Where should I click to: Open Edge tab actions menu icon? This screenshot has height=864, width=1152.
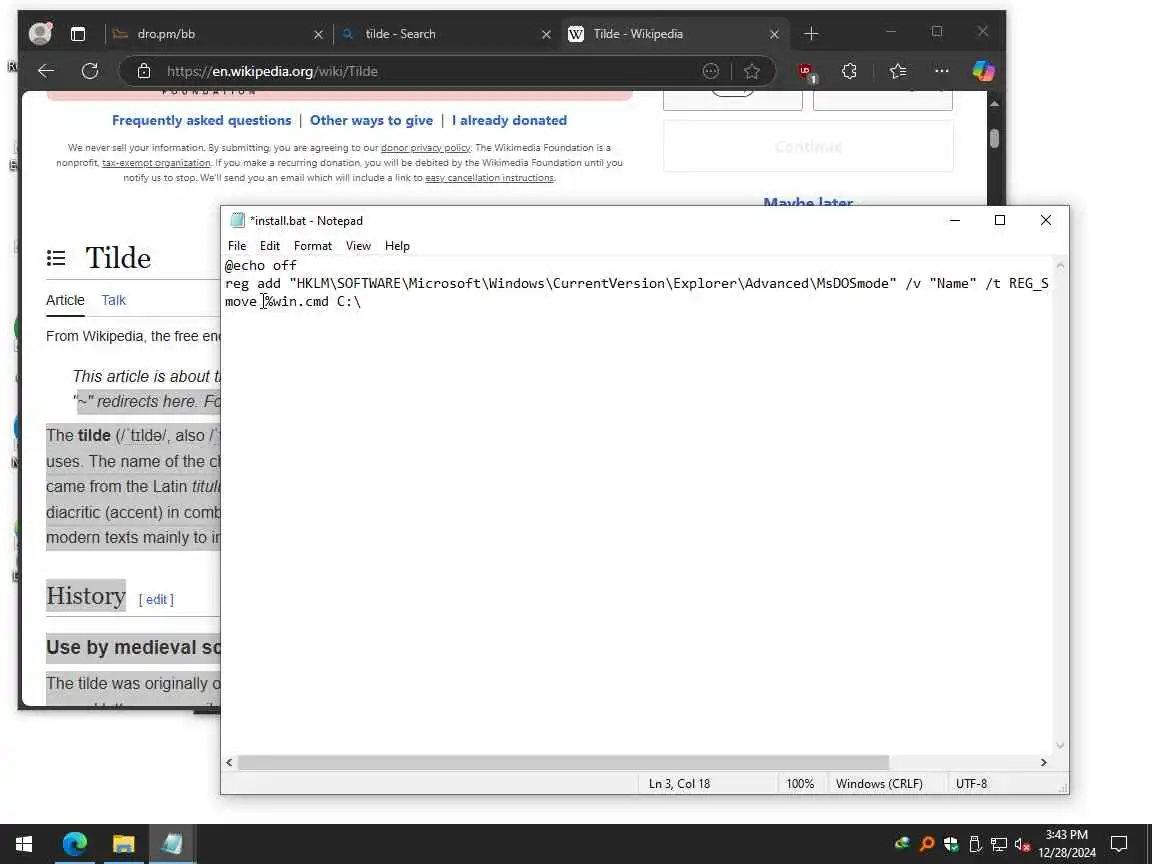[78, 34]
